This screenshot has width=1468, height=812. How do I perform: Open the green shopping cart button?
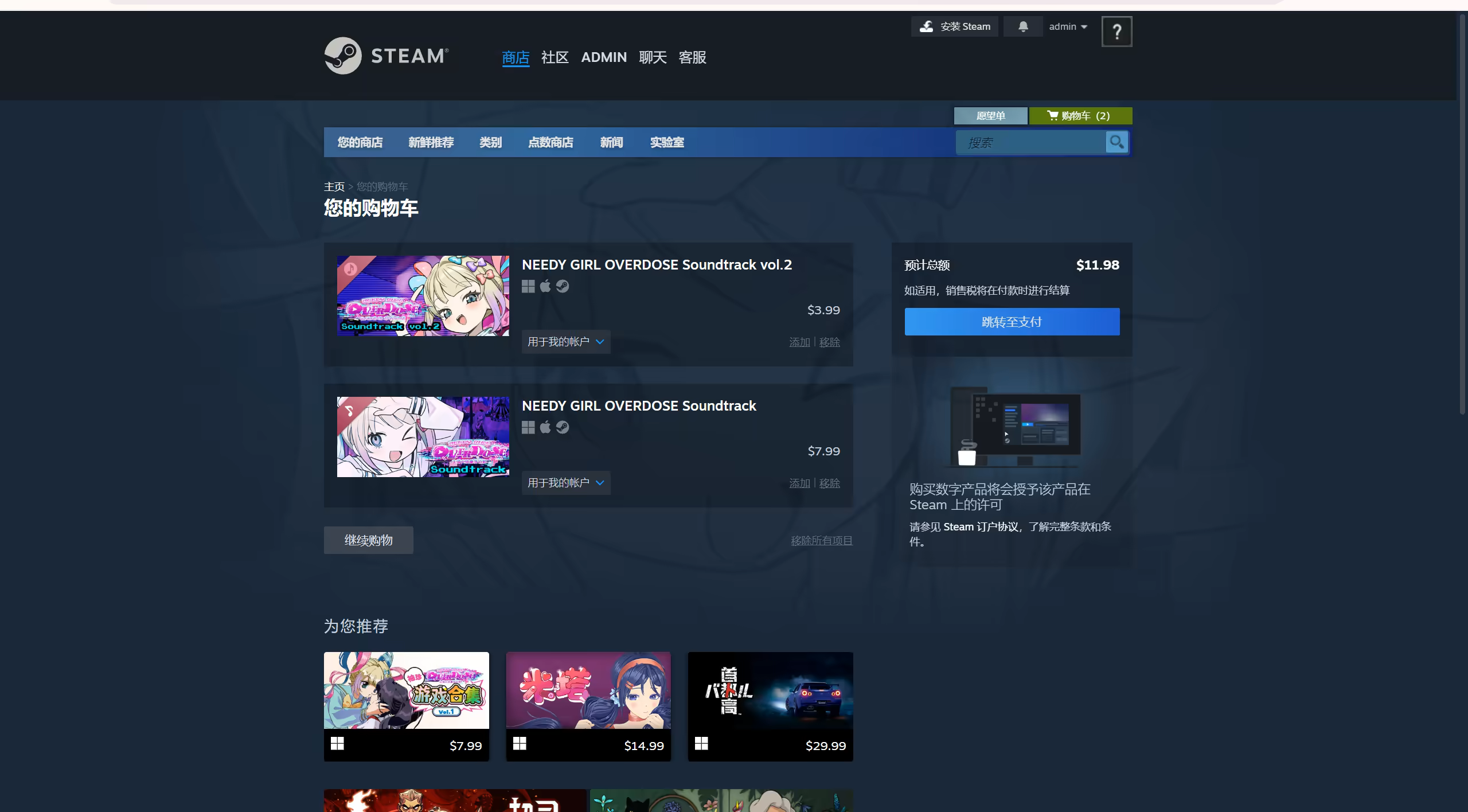coord(1080,116)
